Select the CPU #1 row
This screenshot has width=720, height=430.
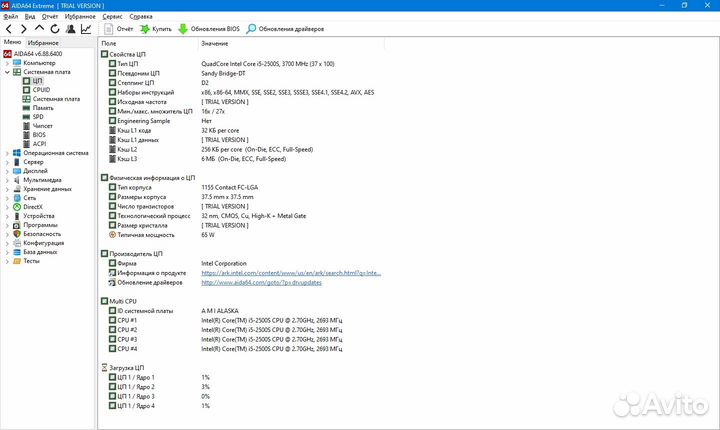(242, 320)
